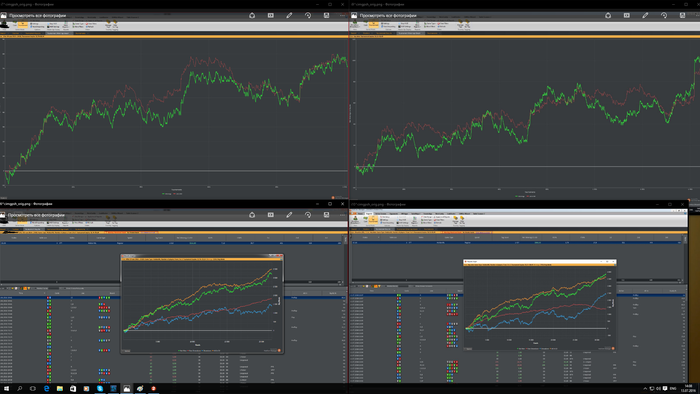Start slideshow in top-right Photos window
700x394 pixels.
point(627,15)
